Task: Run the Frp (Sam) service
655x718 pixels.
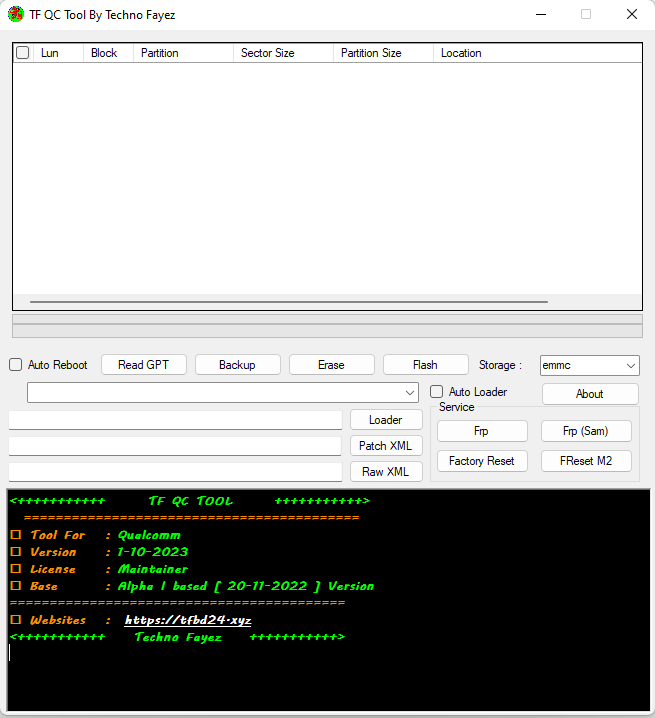Action: [x=586, y=431]
